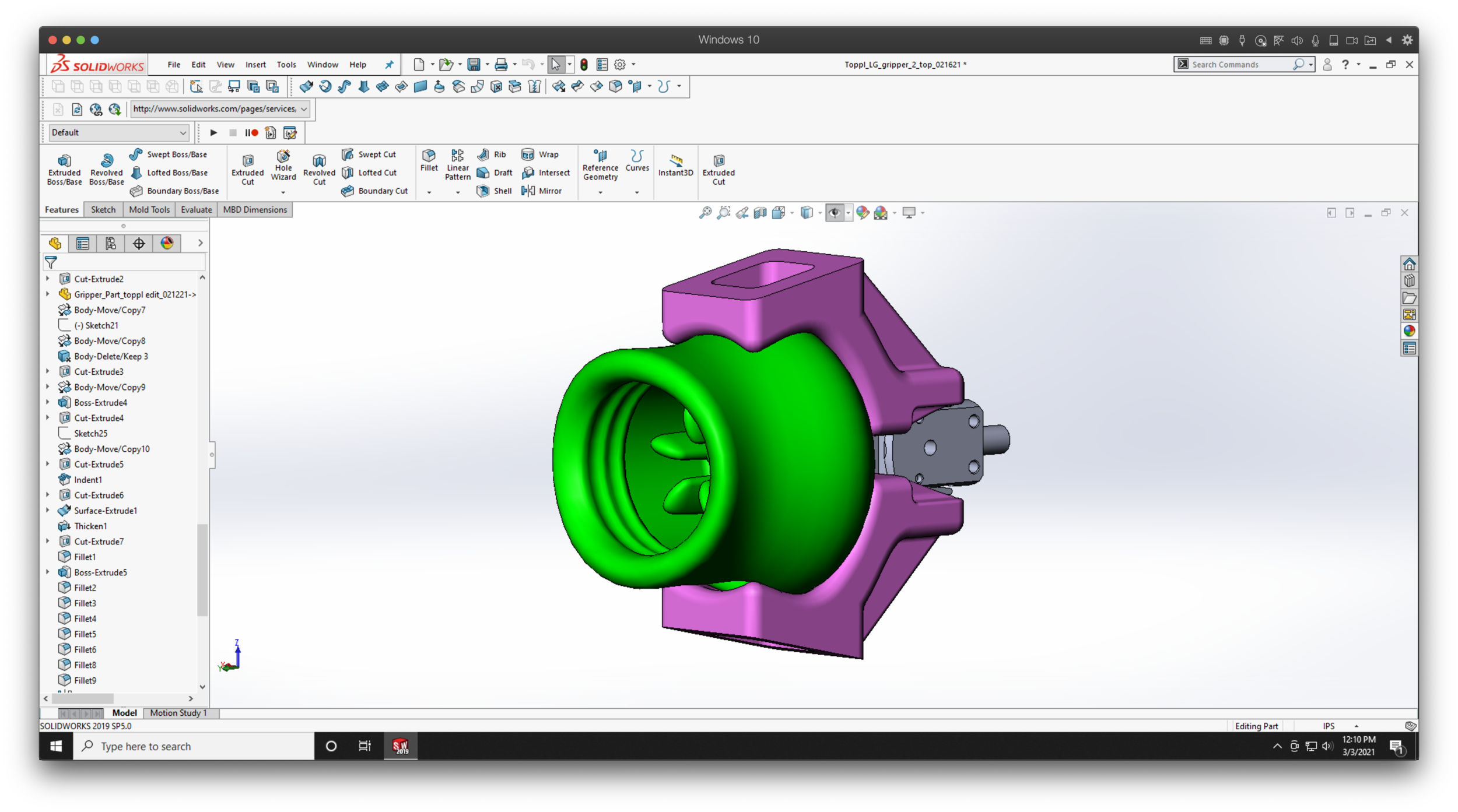1458x812 pixels.
Task: Open Task View on the taskbar
Action: pos(365,746)
